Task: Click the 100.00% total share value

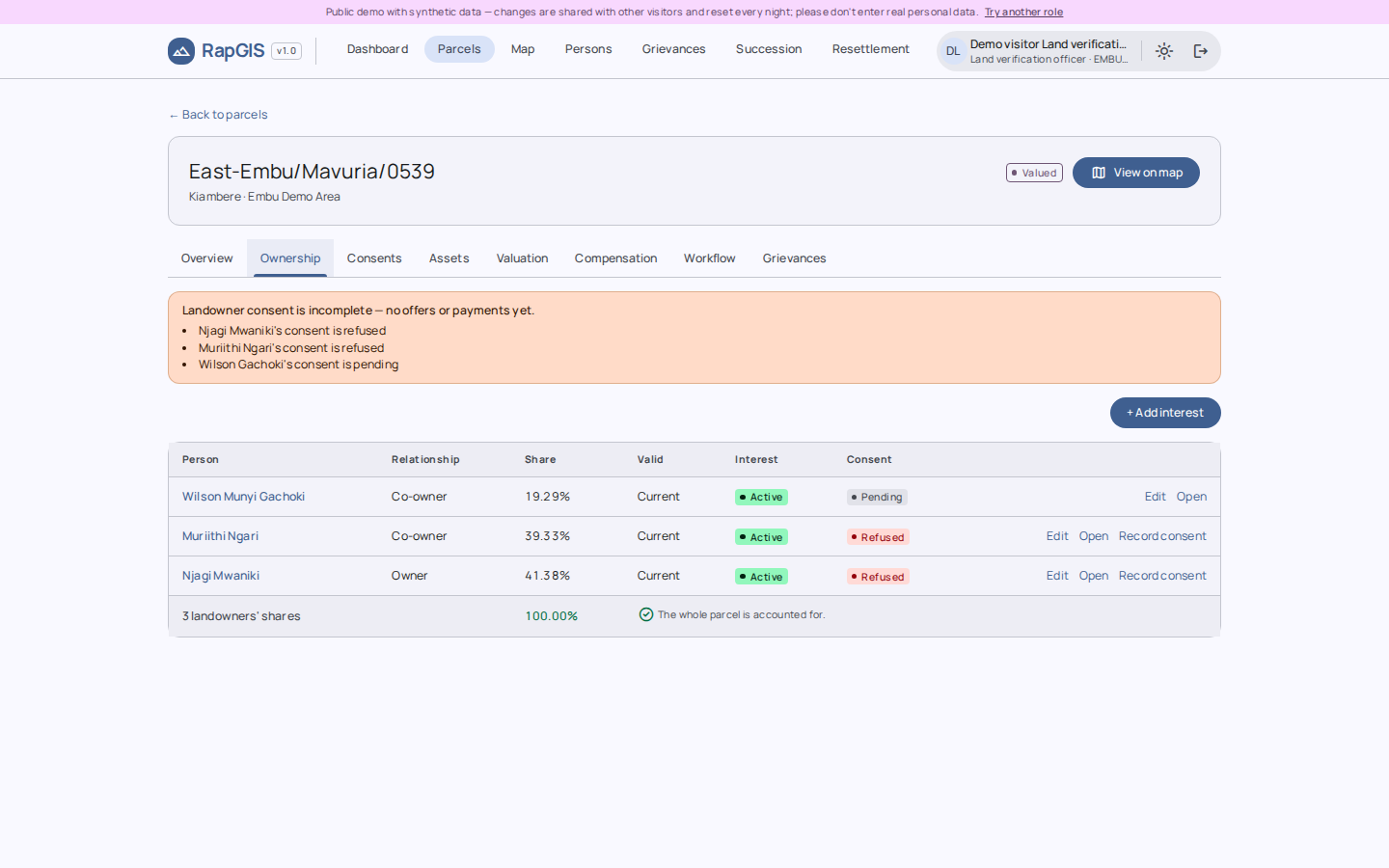Action: pos(552,616)
